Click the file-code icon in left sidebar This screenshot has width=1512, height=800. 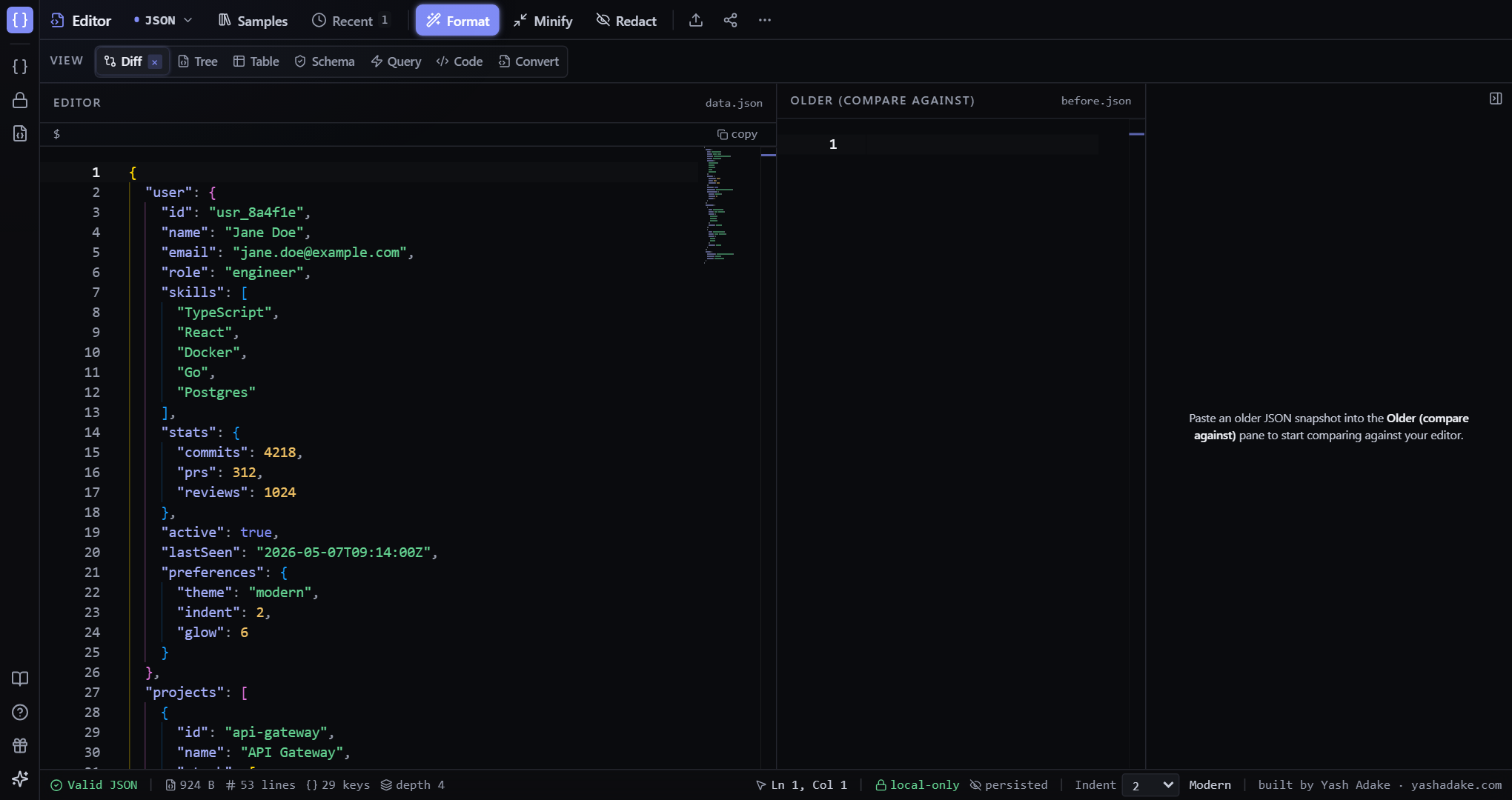(20, 133)
